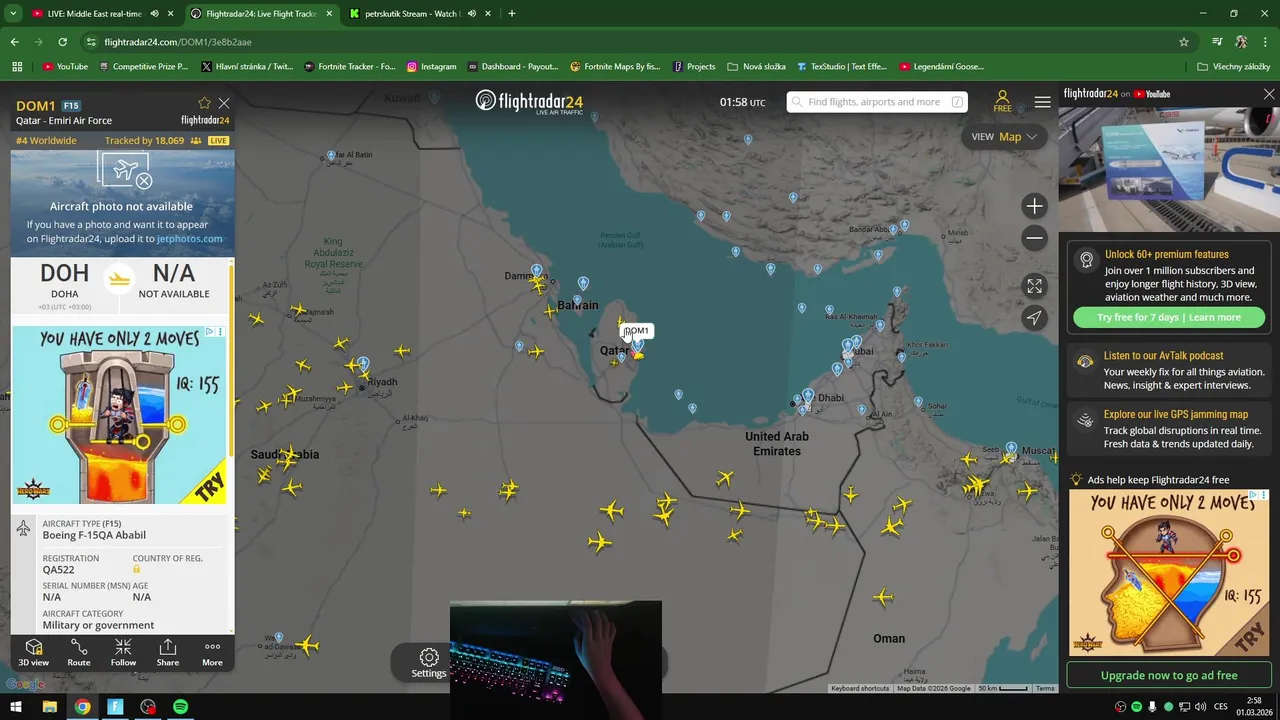The height and width of the screenshot is (720, 1280).
Task: Open the map Settings gear
Action: coord(429,662)
